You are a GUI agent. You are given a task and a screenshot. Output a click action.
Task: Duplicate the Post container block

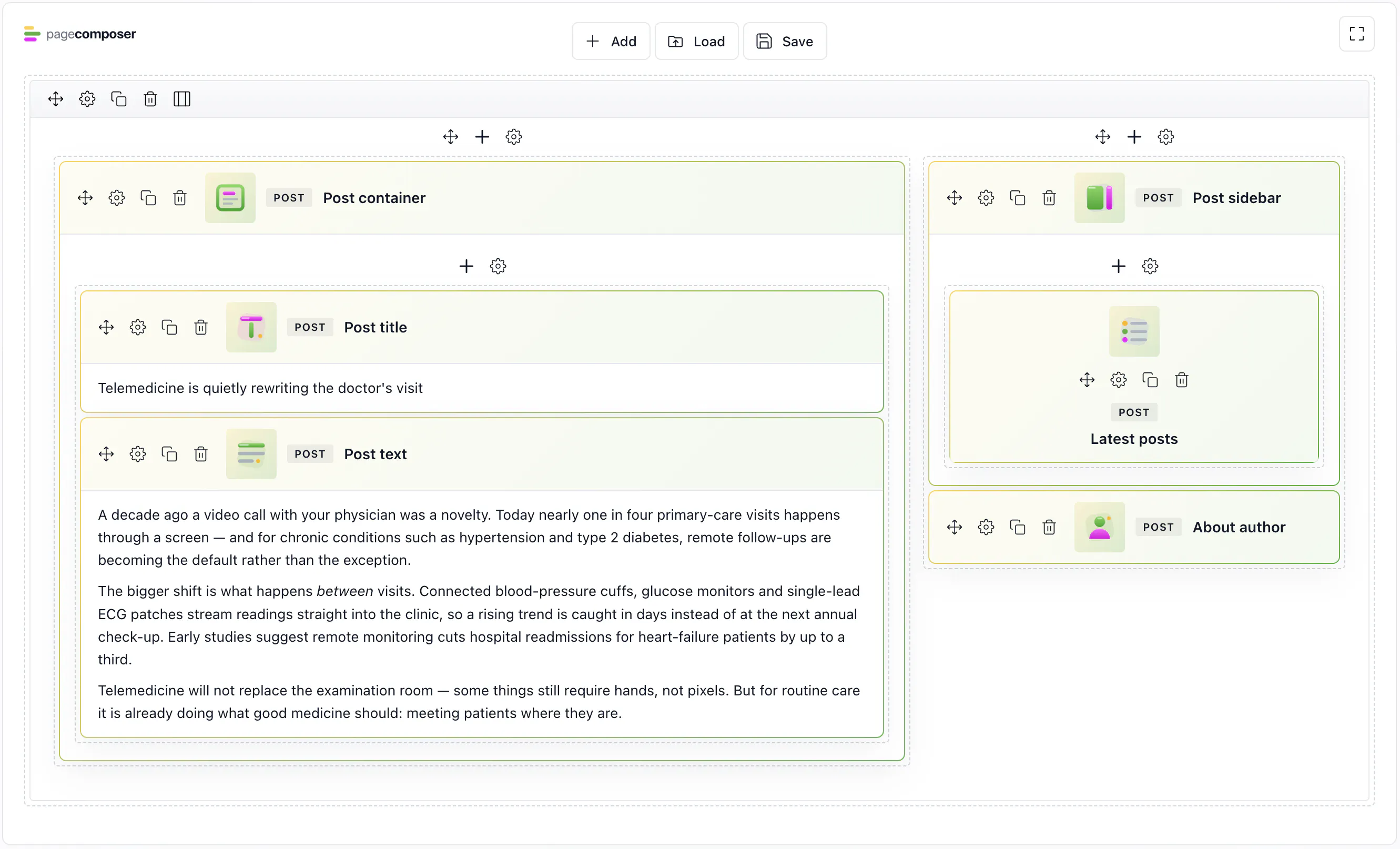pyautogui.click(x=148, y=198)
